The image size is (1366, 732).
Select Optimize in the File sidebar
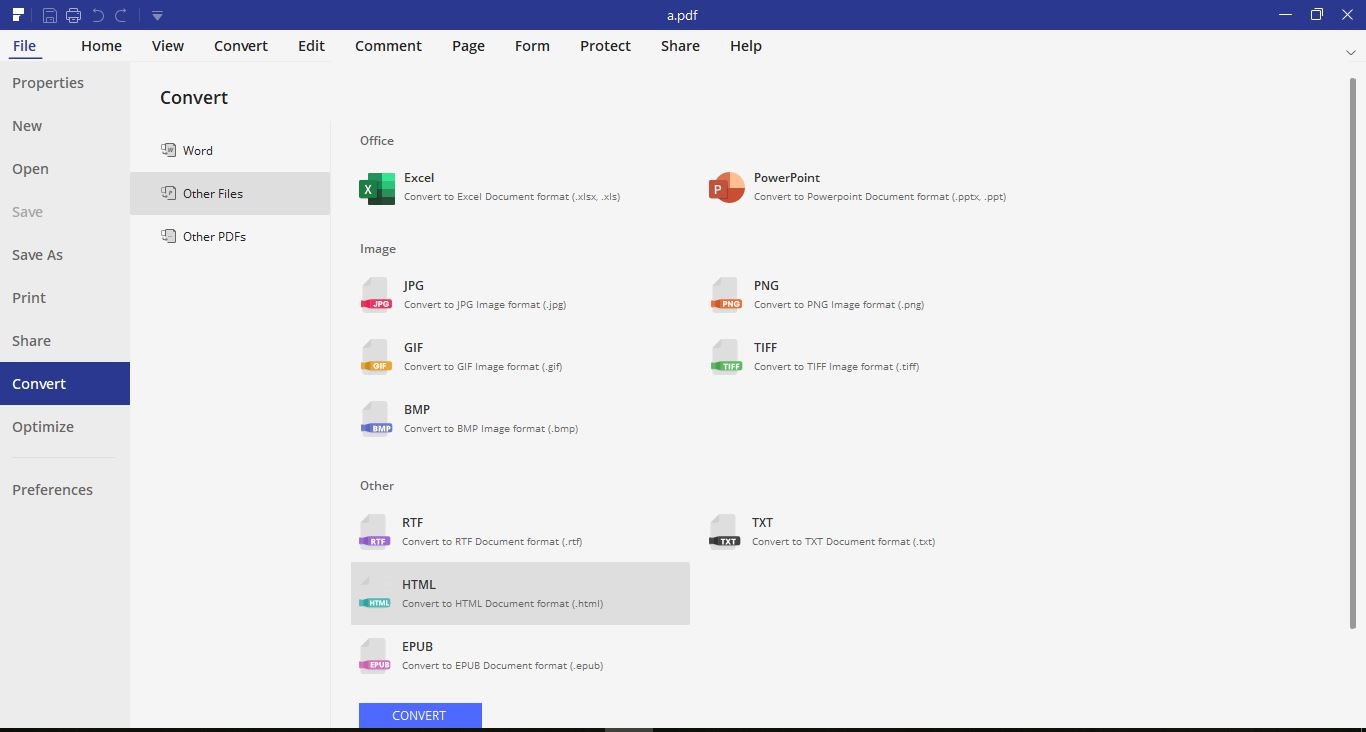coord(65,427)
